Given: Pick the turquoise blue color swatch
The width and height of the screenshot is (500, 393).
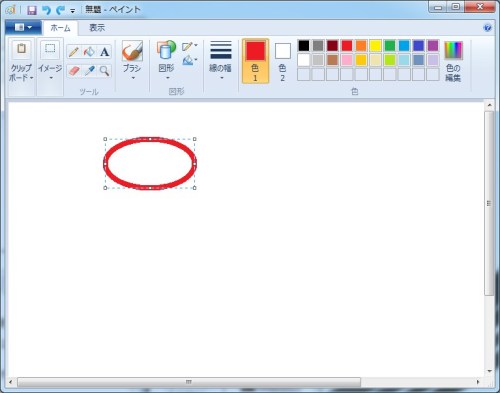Looking at the screenshot, I should 404,46.
